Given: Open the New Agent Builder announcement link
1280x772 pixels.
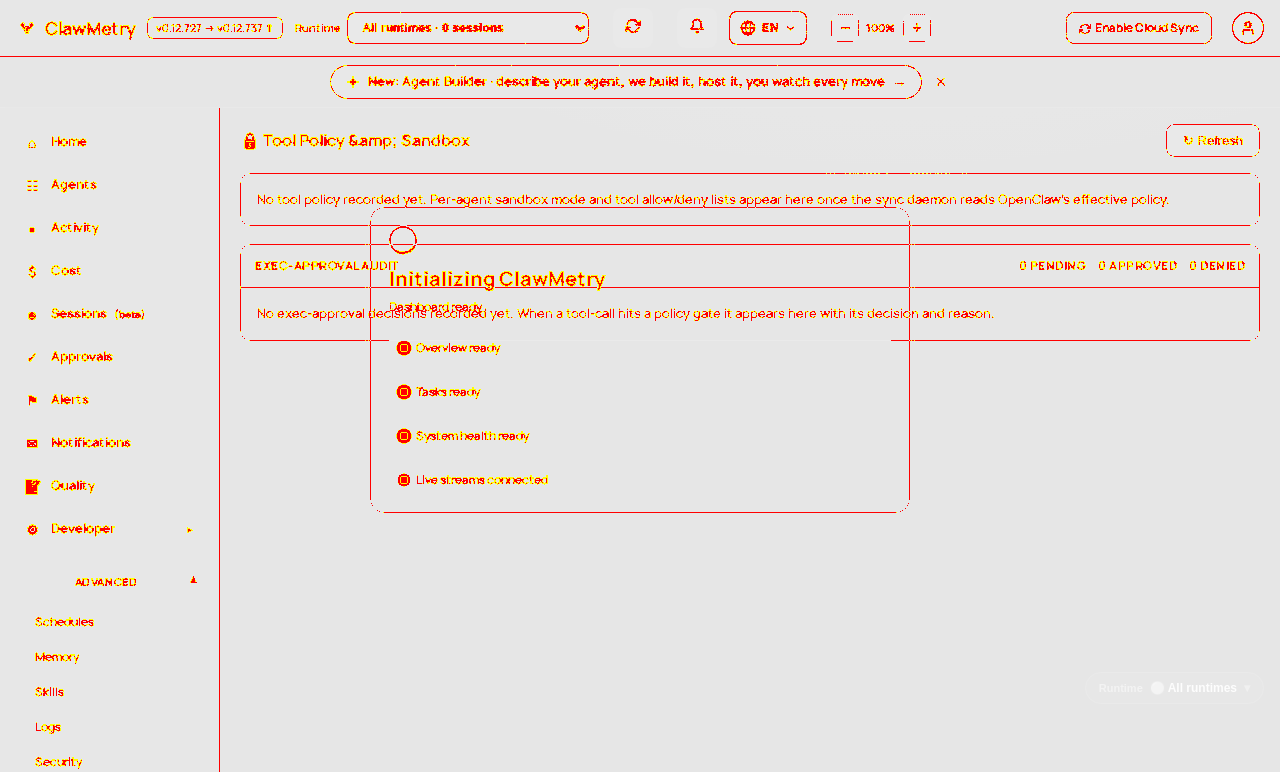Looking at the screenshot, I should coord(626,82).
